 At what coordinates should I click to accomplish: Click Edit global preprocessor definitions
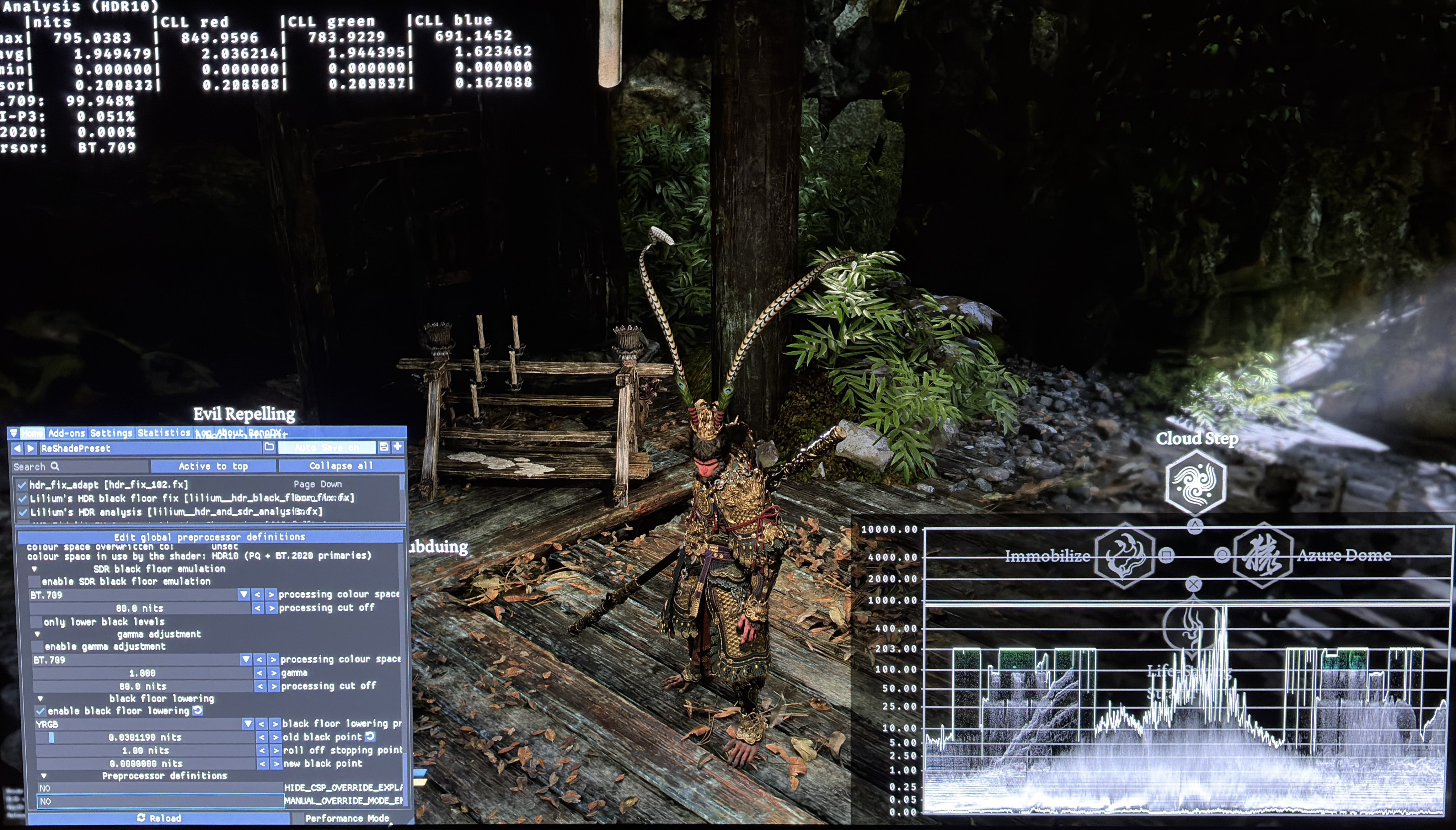click(210, 537)
